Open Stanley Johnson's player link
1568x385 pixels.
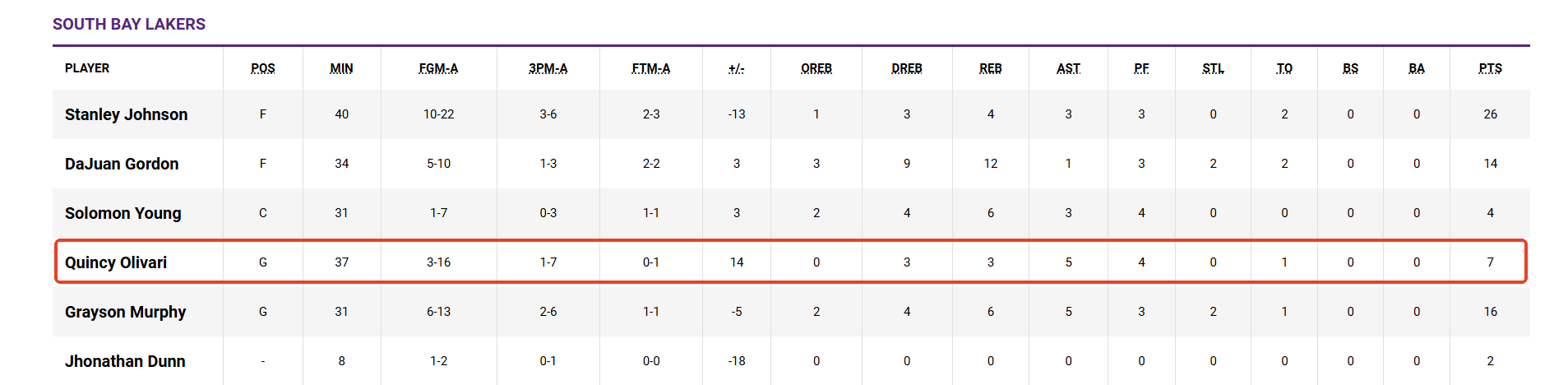[126, 114]
